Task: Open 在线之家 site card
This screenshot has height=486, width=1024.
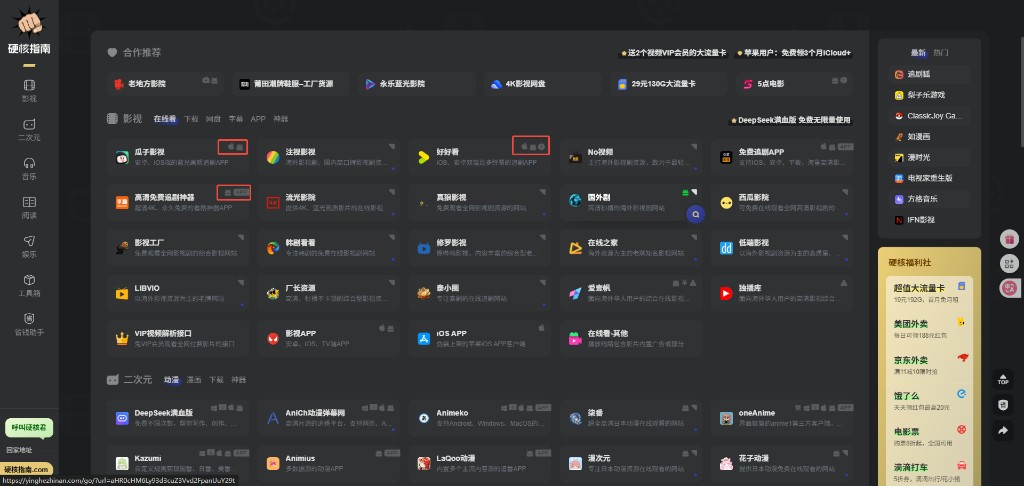Action: 631,248
